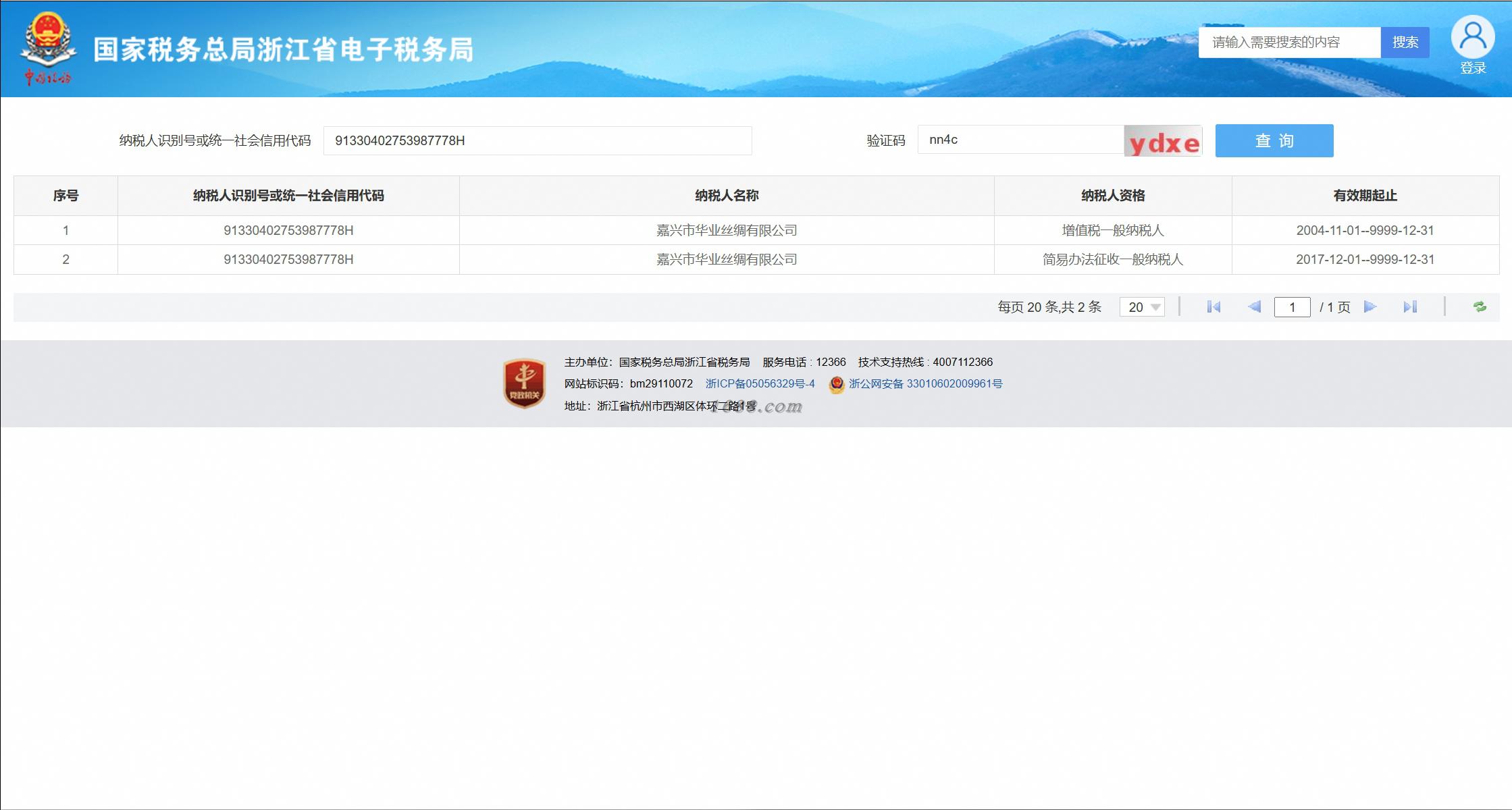1512x810 pixels.
Task: Focus the taxpayer ID input field
Action: pos(537,140)
